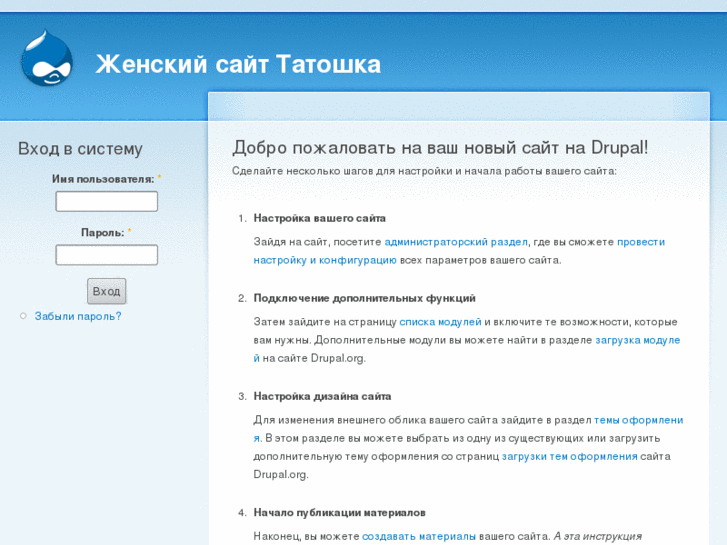Screen dimensions: 727x545
Task: Open the создавать материалы link
Action: point(419,536)
